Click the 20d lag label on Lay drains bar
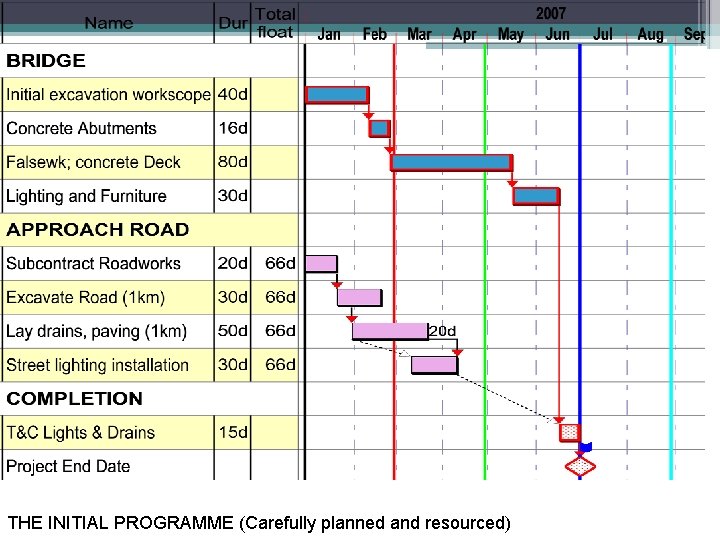This screenshot has width=720, height=540. tap(442, 331)
